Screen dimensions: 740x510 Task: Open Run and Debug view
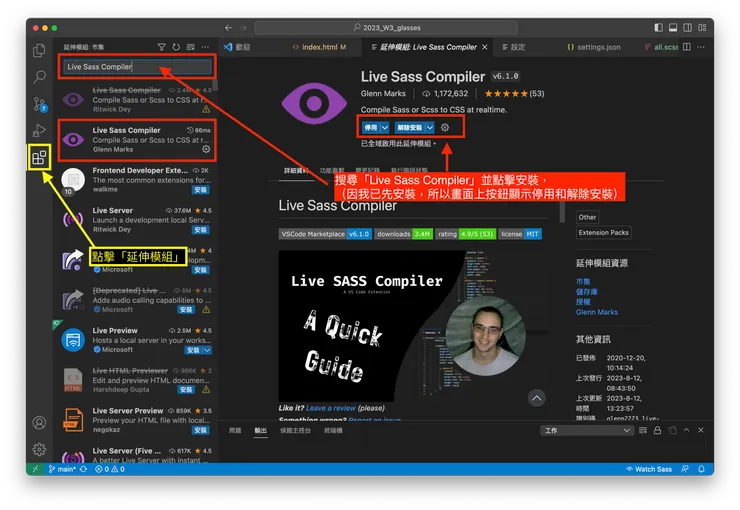click(x=39, y=130)
